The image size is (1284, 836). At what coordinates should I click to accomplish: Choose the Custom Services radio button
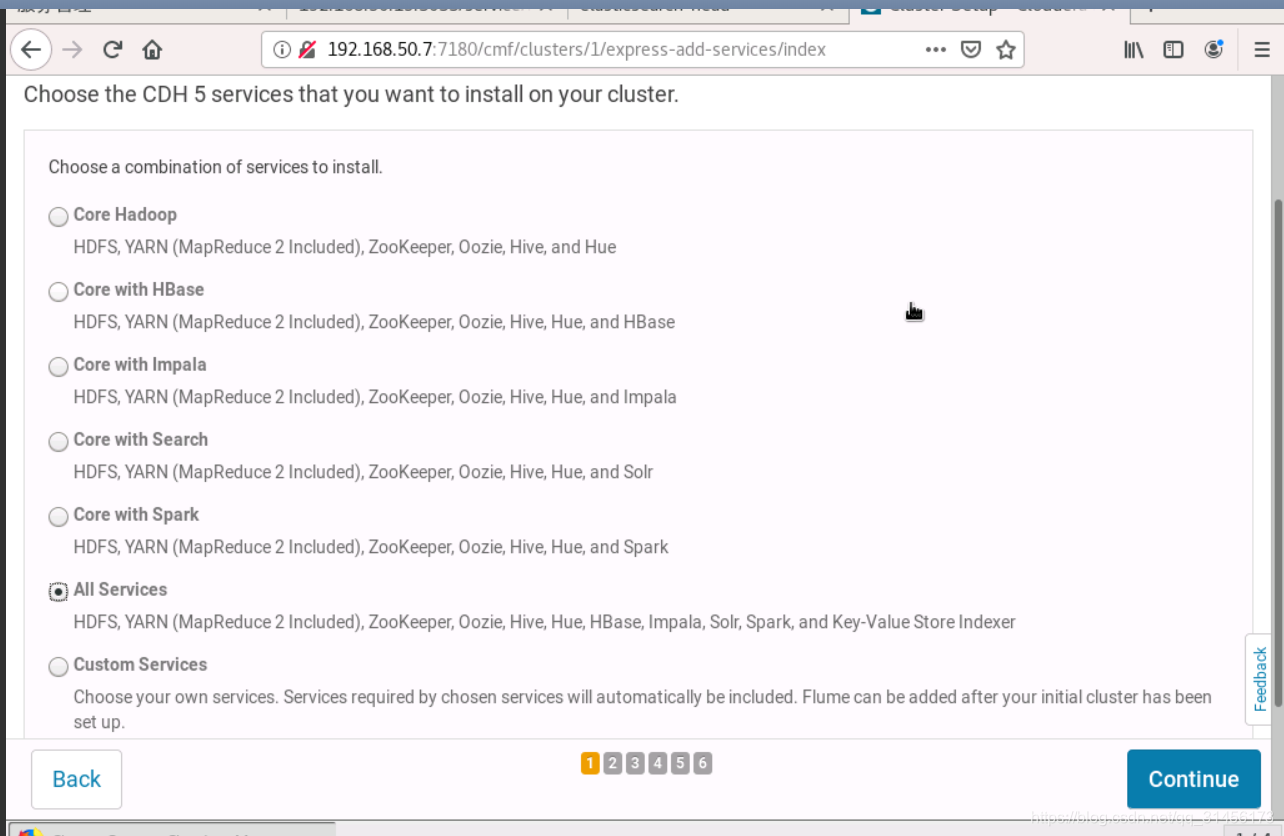[x=59, y=666]
